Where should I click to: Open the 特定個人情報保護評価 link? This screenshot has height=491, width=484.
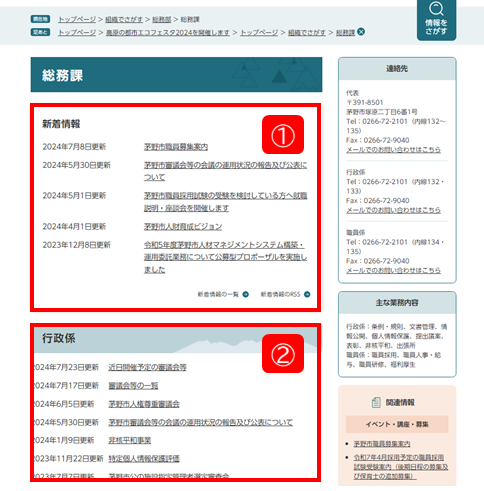(x=144, y=459)
